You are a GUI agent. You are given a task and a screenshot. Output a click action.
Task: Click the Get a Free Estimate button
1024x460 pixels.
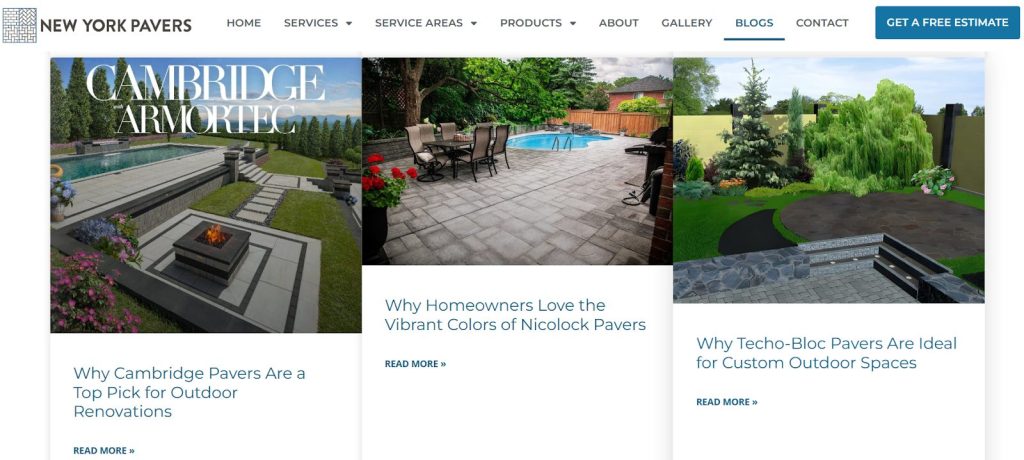(947, 23)
